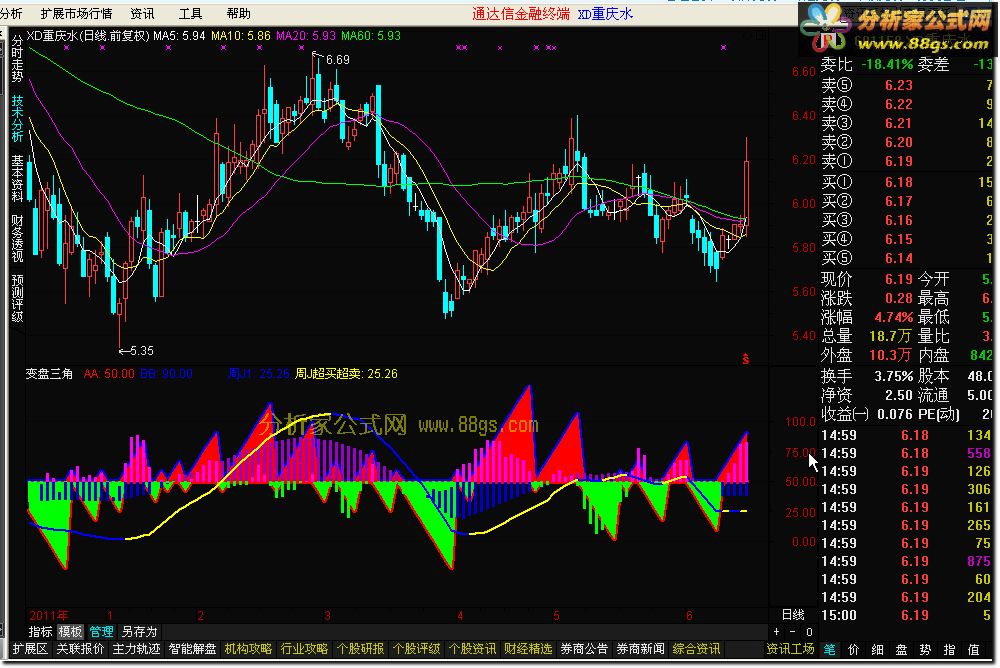Open the 行业攻略 bottom tab
1000x668 pixels.
305,649
